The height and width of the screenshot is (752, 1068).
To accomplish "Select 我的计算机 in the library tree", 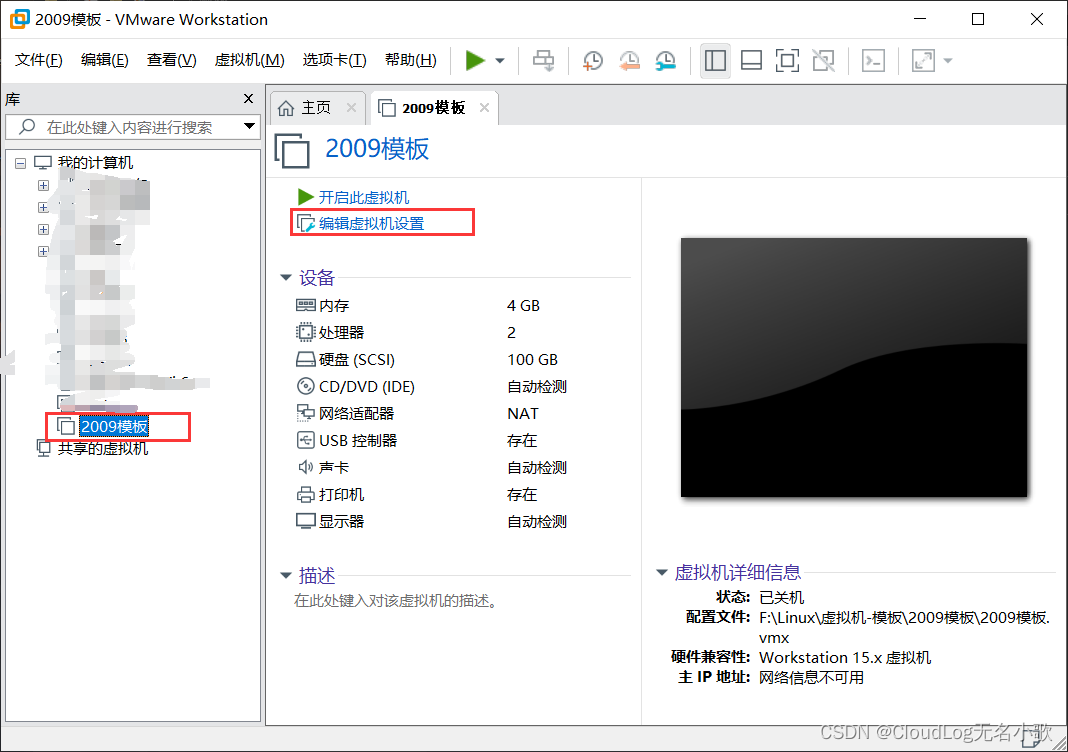I will 95,163.
